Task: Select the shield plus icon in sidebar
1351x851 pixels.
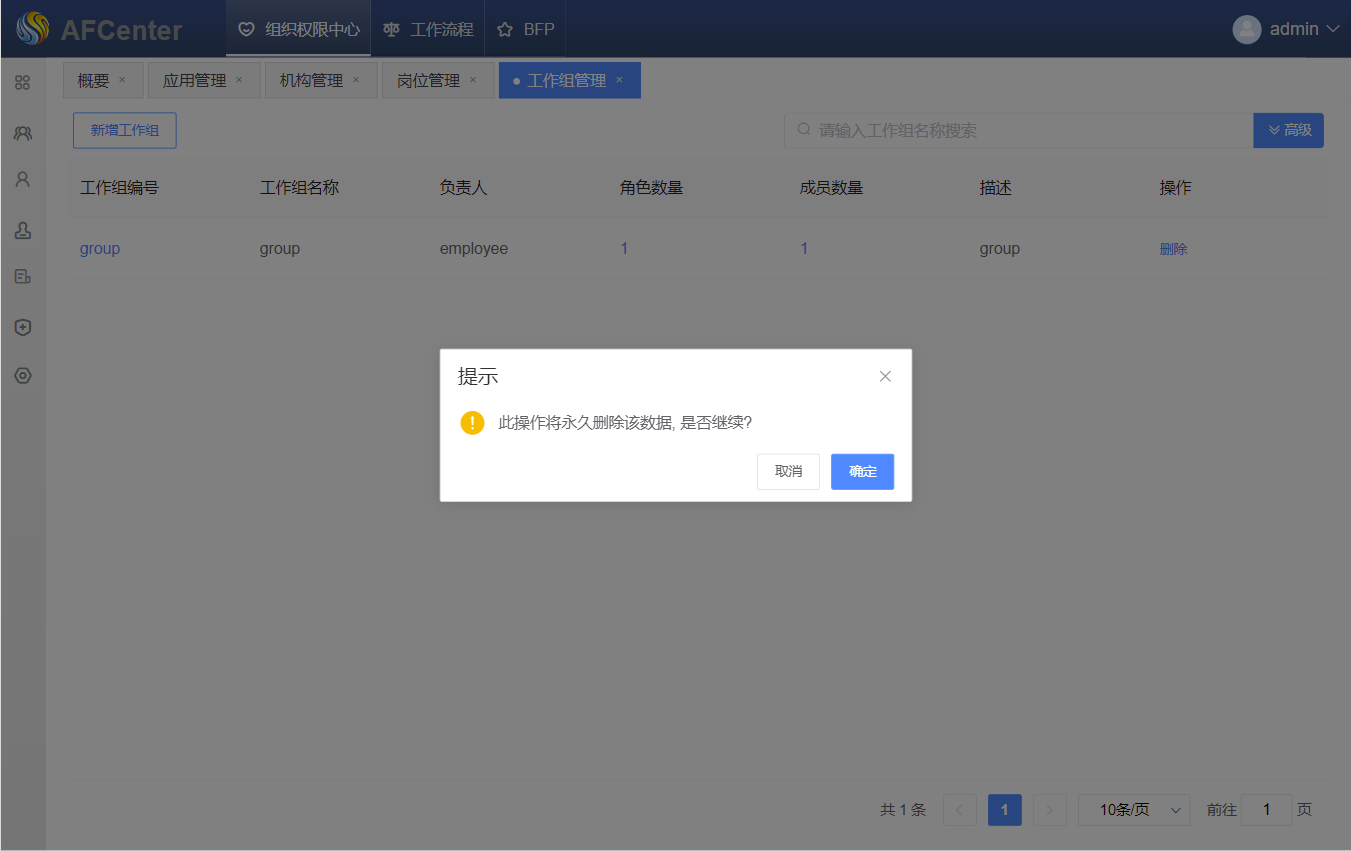Action: 22,327
